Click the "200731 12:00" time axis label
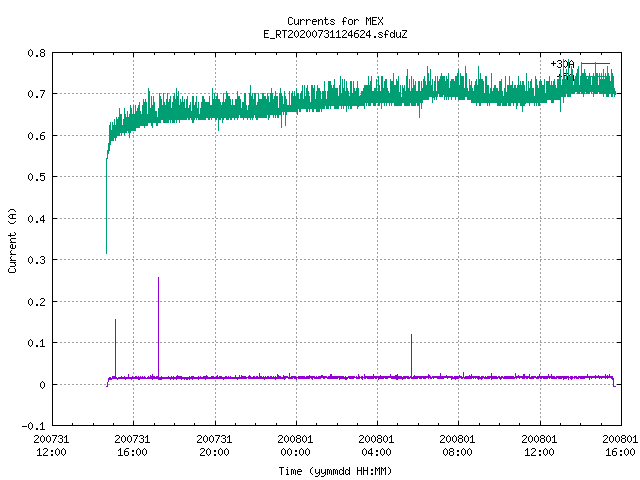The height and width of the screenshot is (480, 640). [x=51, y=446]
